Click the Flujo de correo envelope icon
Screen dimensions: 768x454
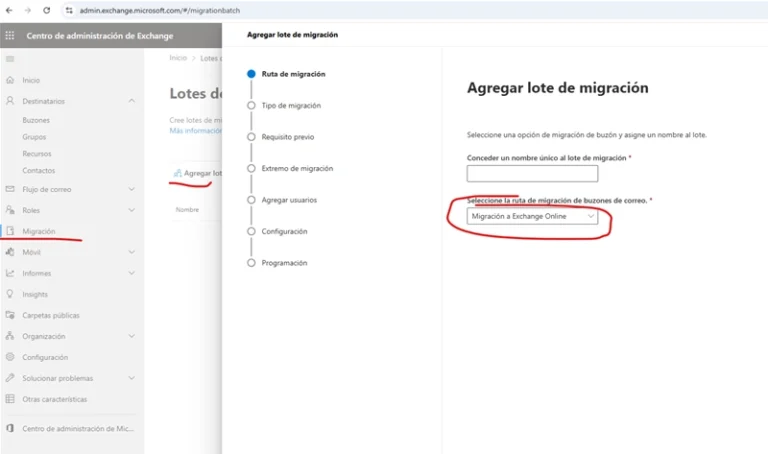click(10, 189)
